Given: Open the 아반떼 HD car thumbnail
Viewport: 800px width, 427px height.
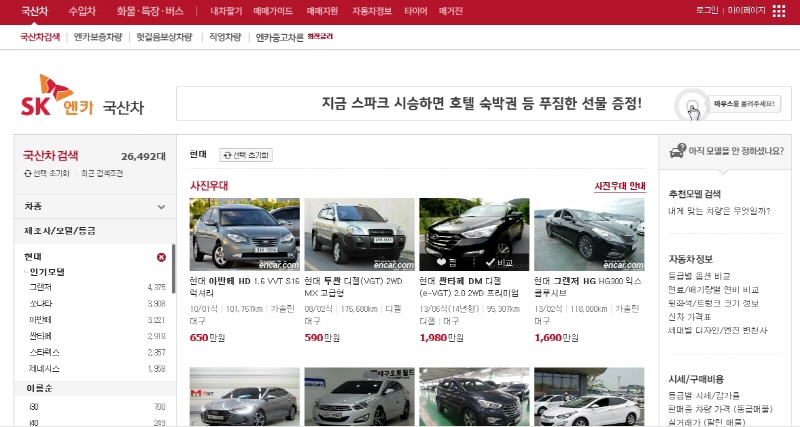Looking at the screenshot, I should click(x=244, y=234).
